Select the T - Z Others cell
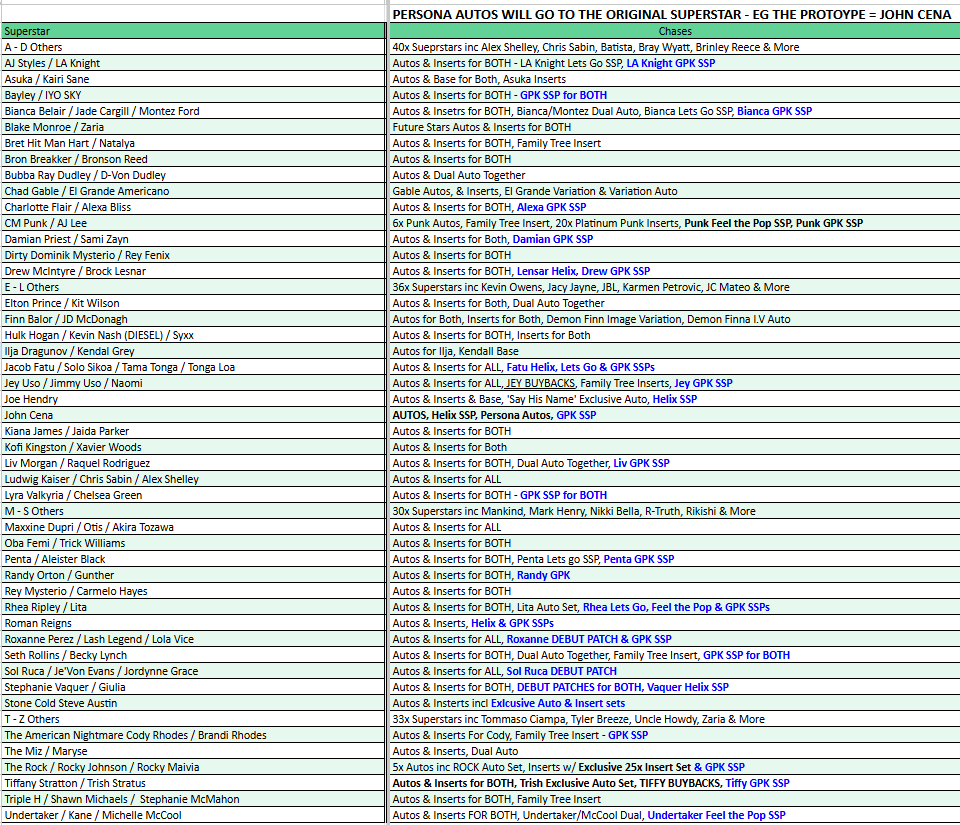 point(193,719)
